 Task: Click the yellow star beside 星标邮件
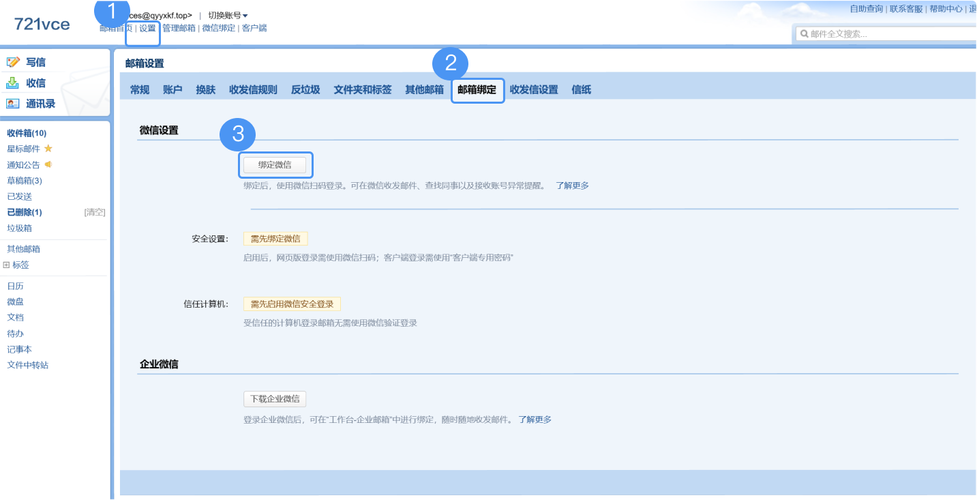tap(48, 149)
